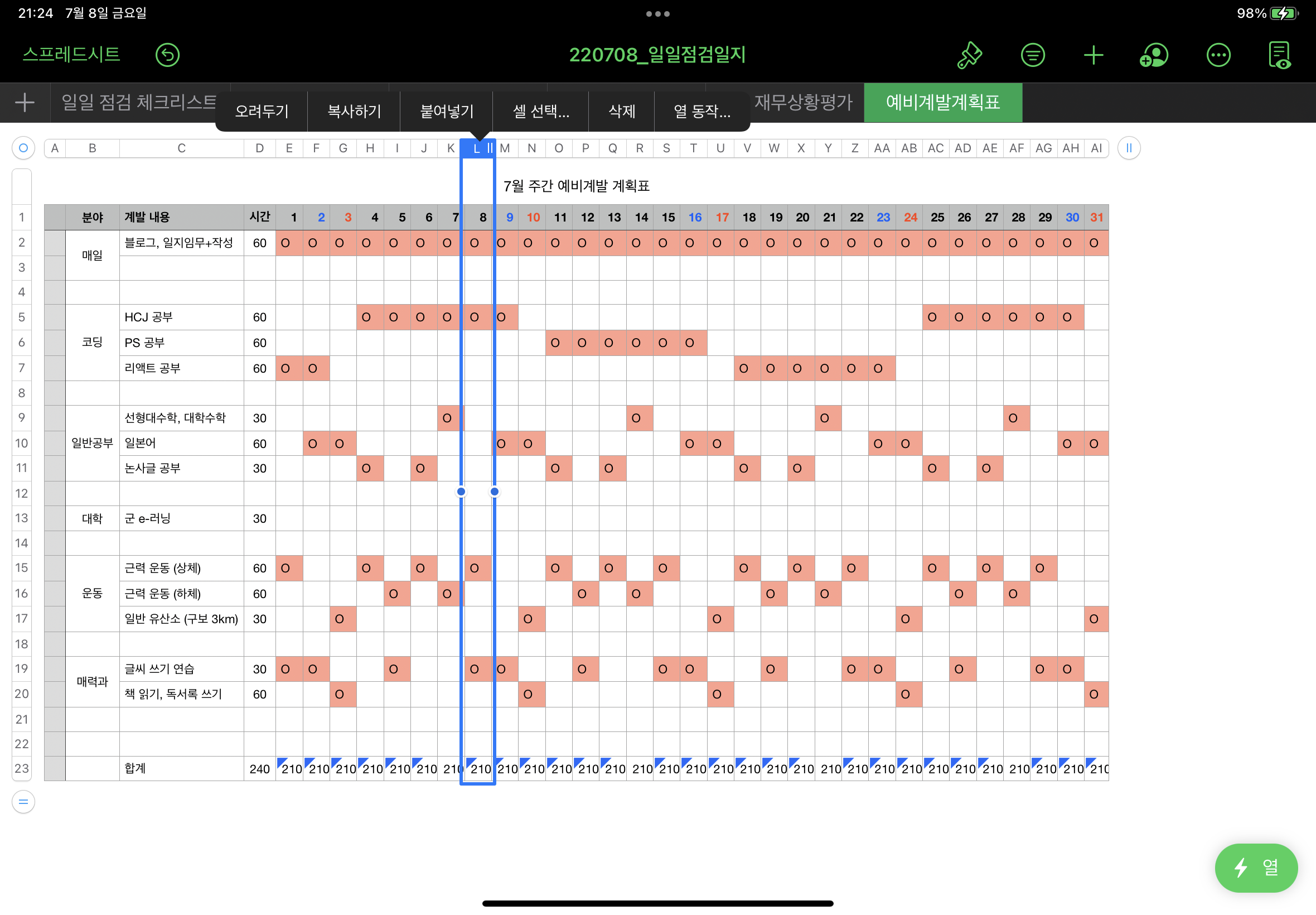Tap the plus insert icon in the toolbar

[x=1093, y=55]
